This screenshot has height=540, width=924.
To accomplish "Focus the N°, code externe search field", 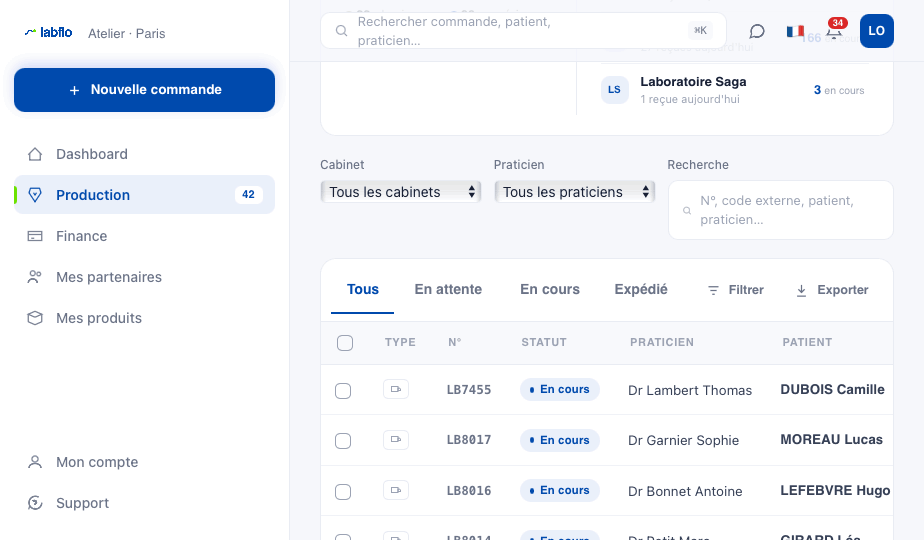I will pyautogui.click(x=781, y=210).
